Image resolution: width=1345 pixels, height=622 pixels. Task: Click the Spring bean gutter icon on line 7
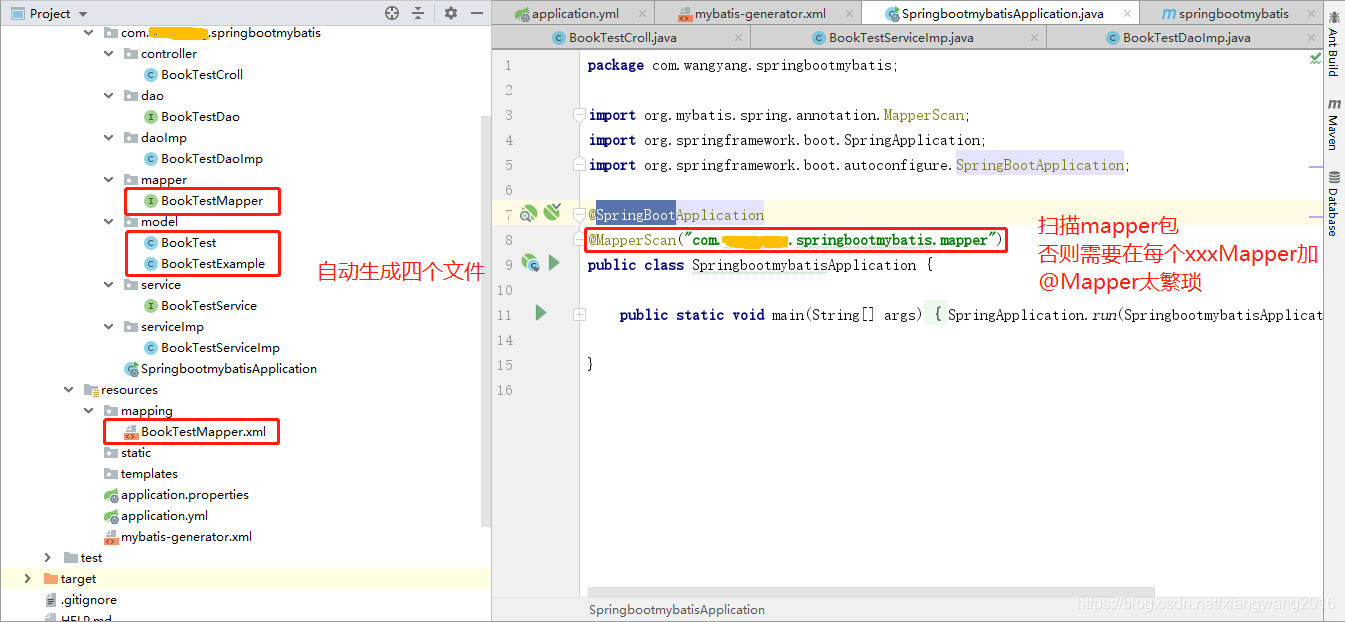pyautogui.click(x=528, y=213)
